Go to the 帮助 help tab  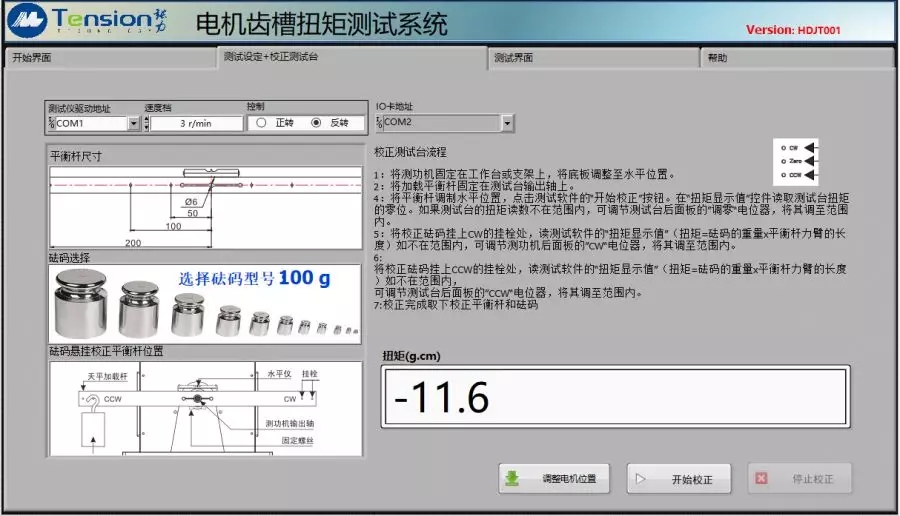click(795, 58)
